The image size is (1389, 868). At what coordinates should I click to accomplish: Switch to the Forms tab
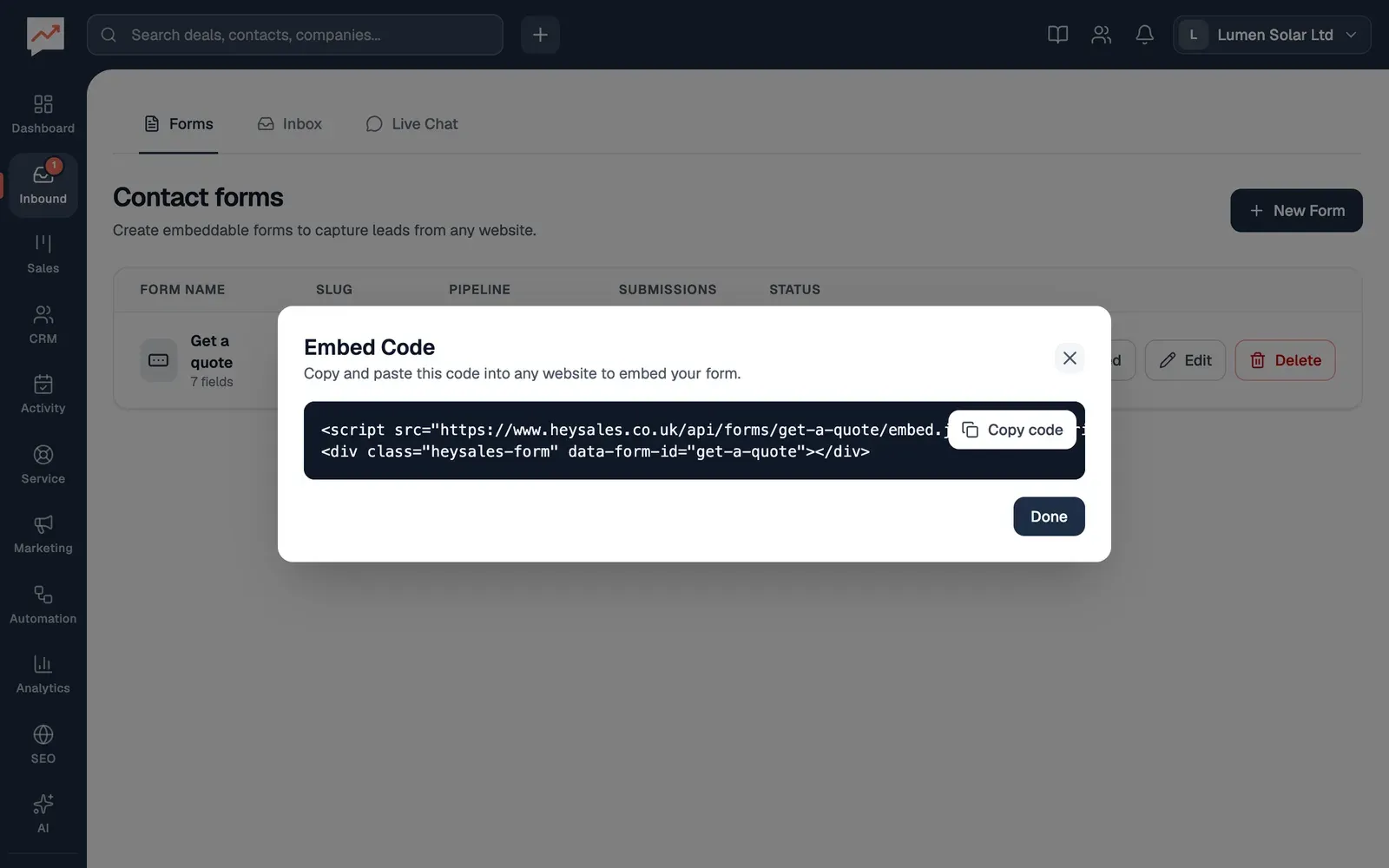(178, 124)
